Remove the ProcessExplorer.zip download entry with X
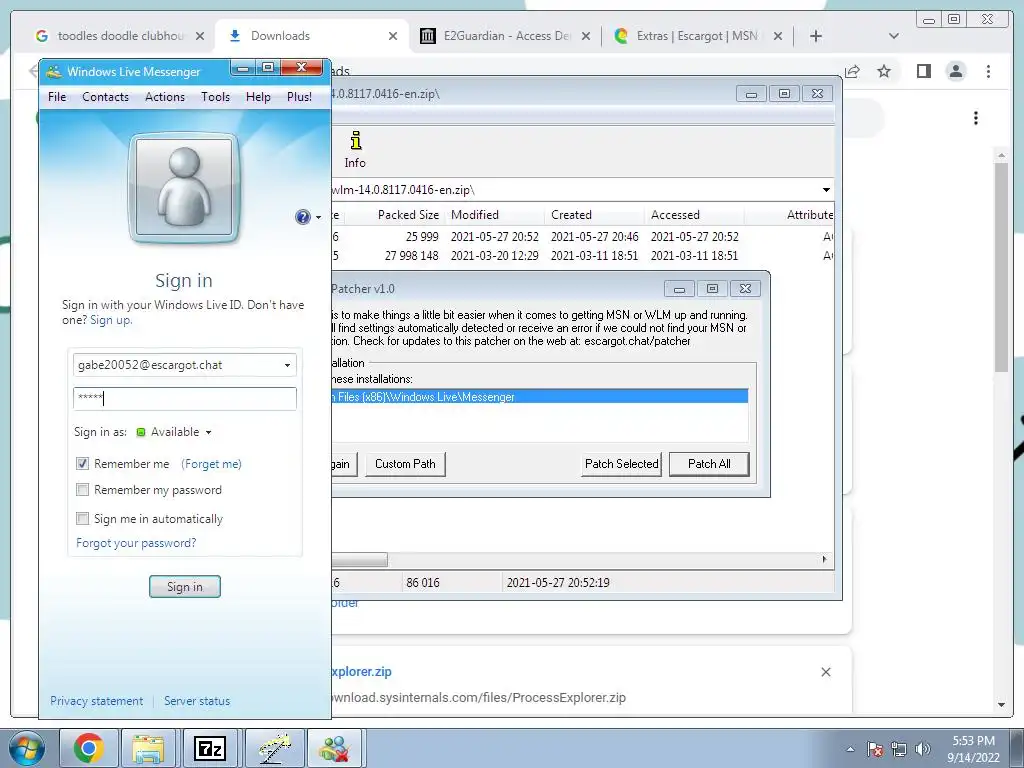The image size is (1024, 768). click(x=825, y=672)
